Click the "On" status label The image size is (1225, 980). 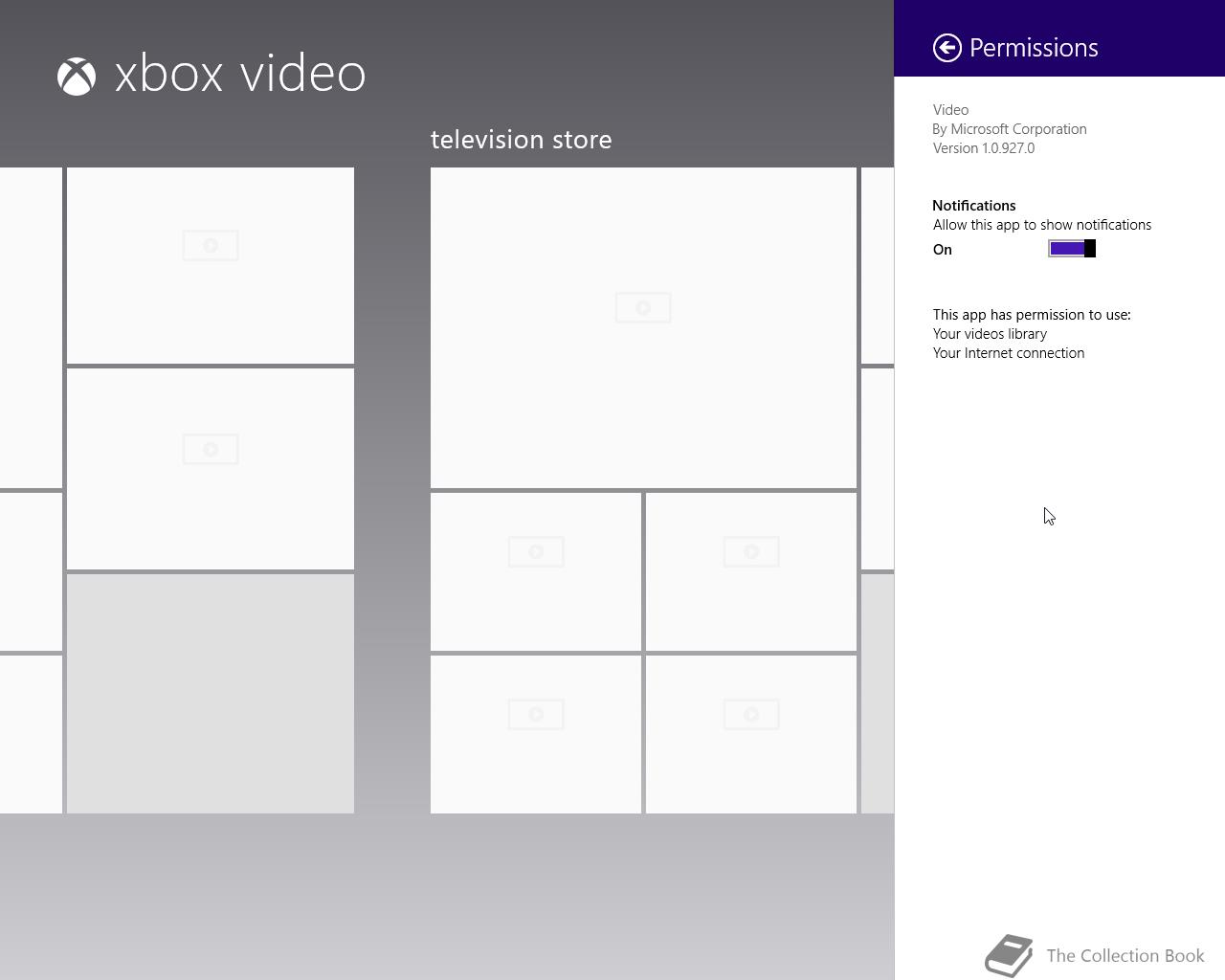coord(943,250)
